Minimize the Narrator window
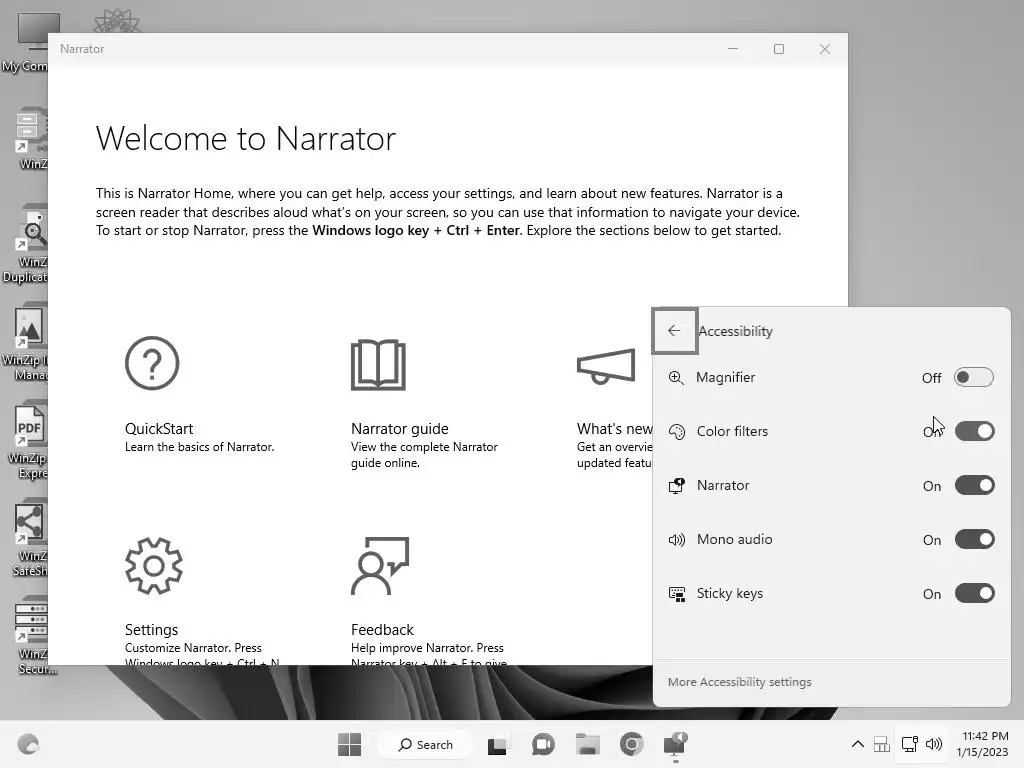 733,50
